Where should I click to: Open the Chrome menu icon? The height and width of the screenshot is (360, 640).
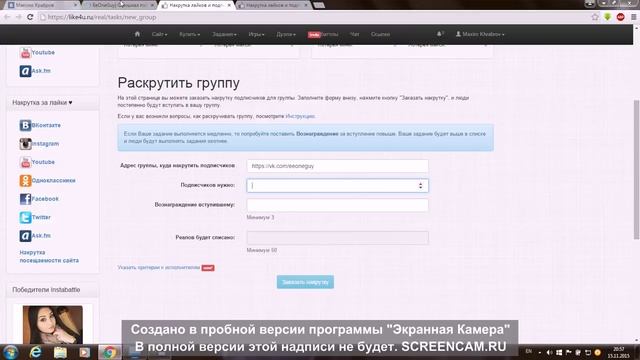tap(633, 17)
